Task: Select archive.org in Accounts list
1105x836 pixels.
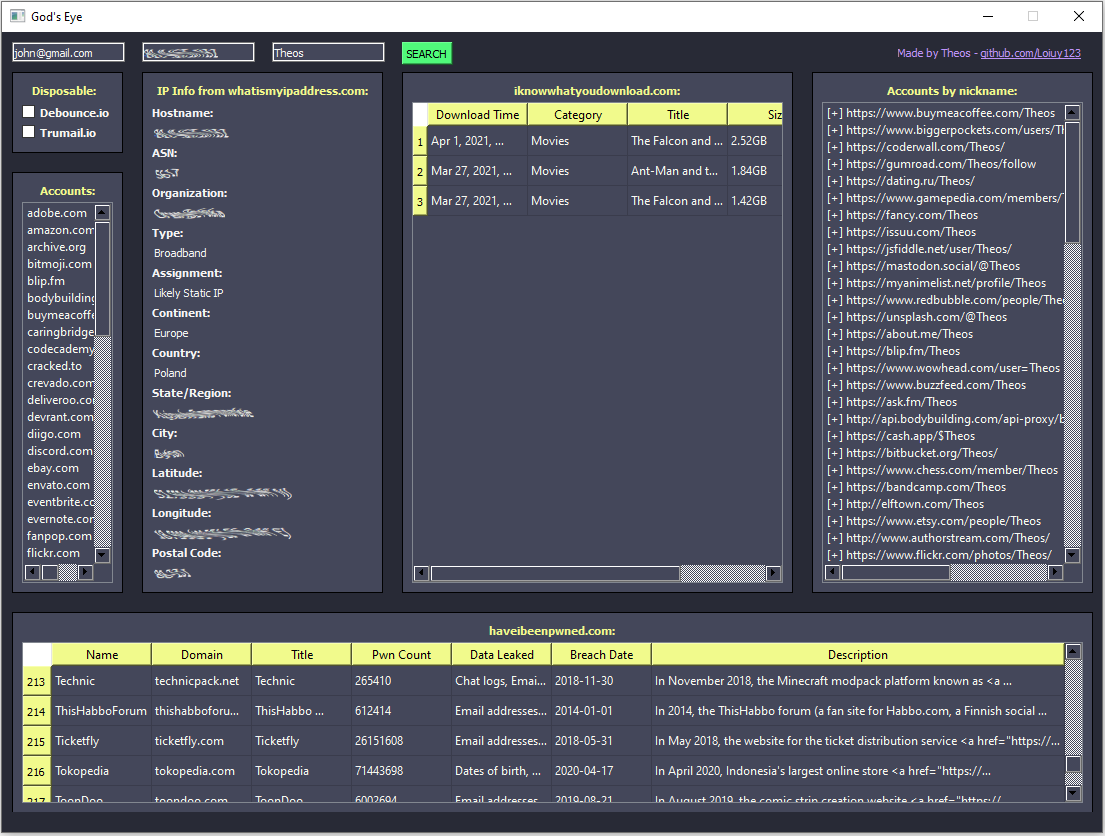Action: pos(56,247)
